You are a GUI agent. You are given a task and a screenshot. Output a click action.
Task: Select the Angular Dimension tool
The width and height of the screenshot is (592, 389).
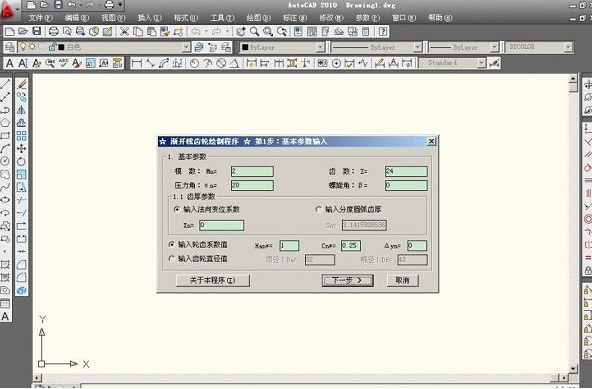234,63
